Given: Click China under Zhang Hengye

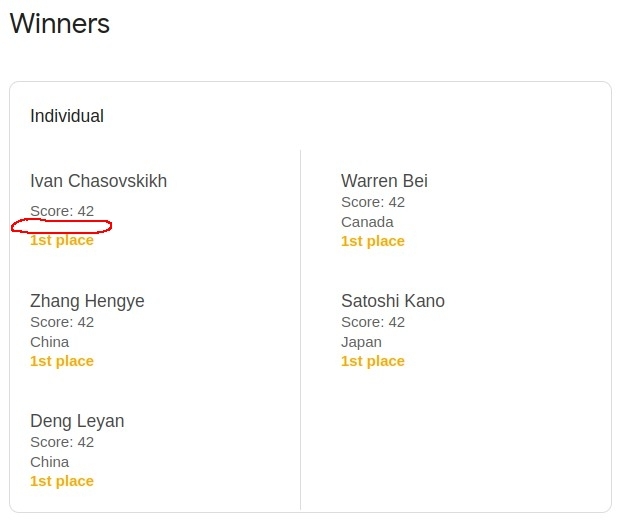Looking at the screenshot, I should coord(50,342).
